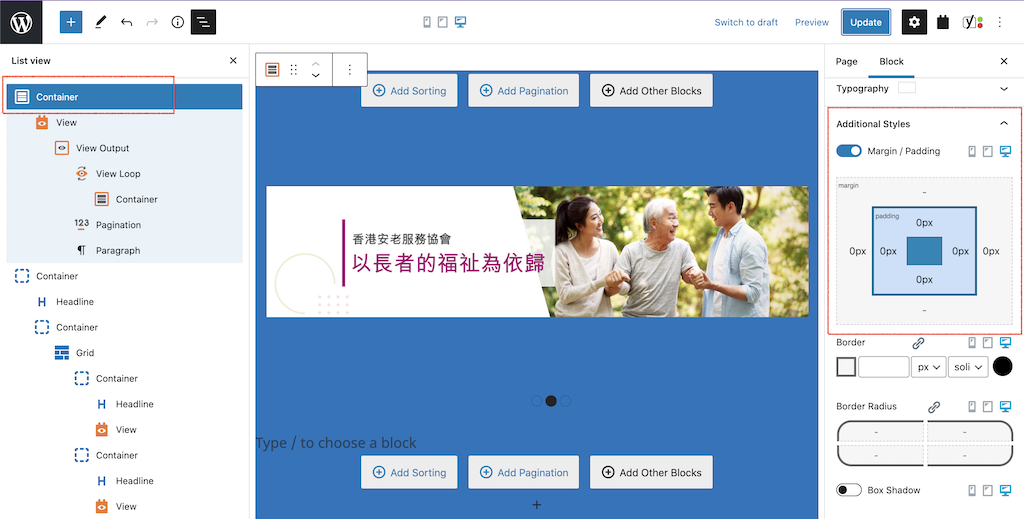
Task: Click the bottom Add Pagination button
Action: point(524,473)
